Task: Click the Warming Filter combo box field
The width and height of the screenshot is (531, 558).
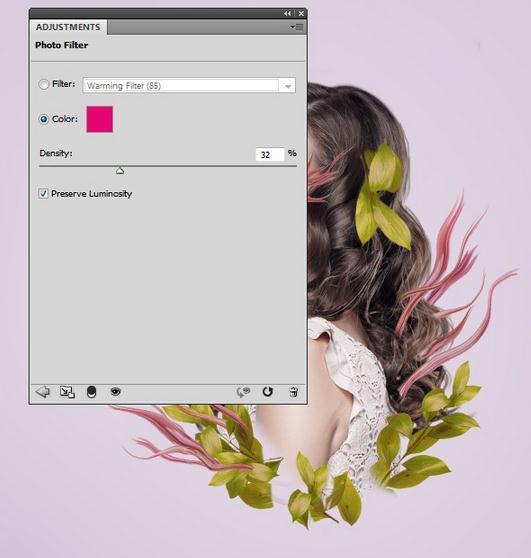Action: [189, 86]
